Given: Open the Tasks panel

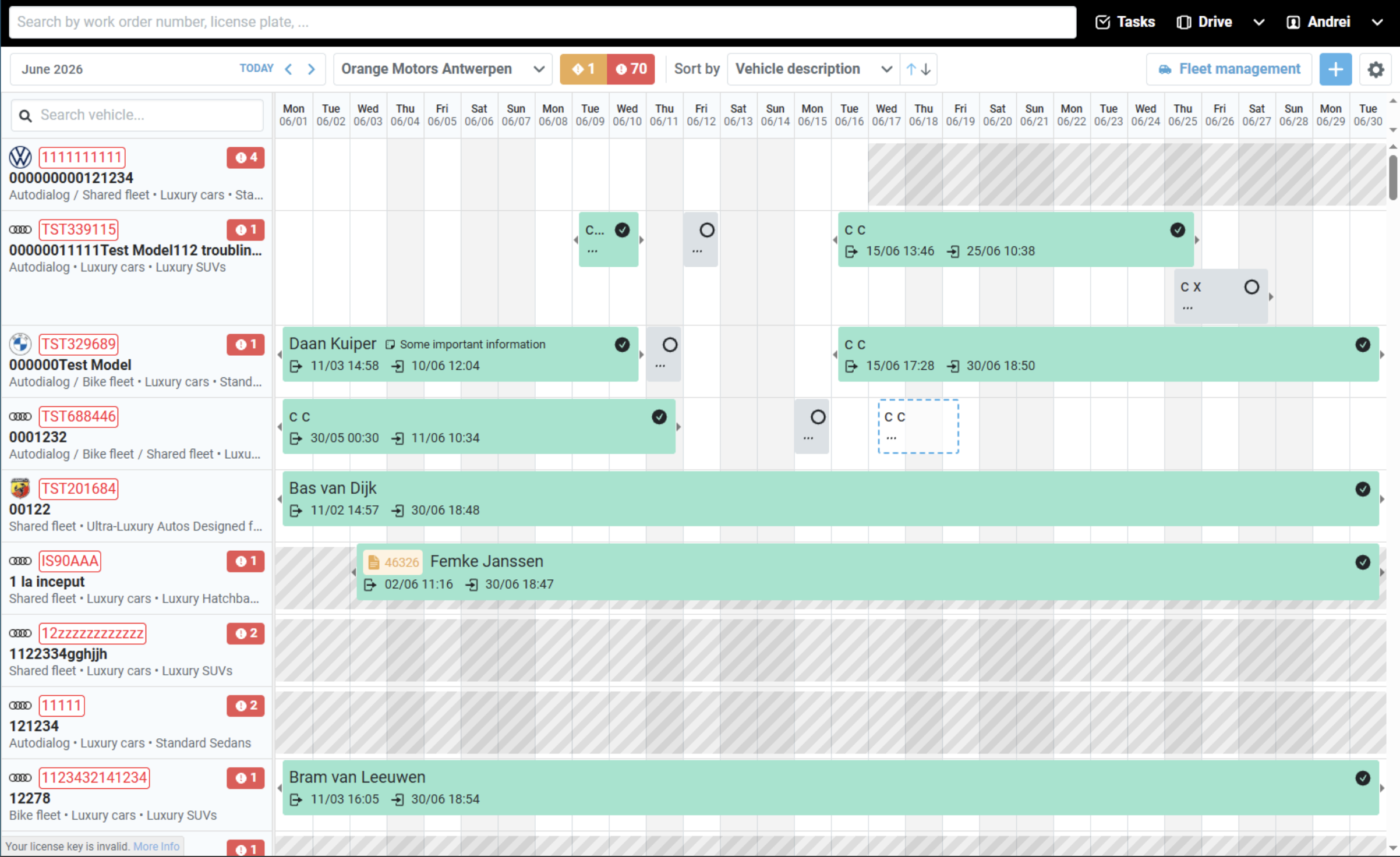Looking at the screenshot, I should tap(1125, 22).
